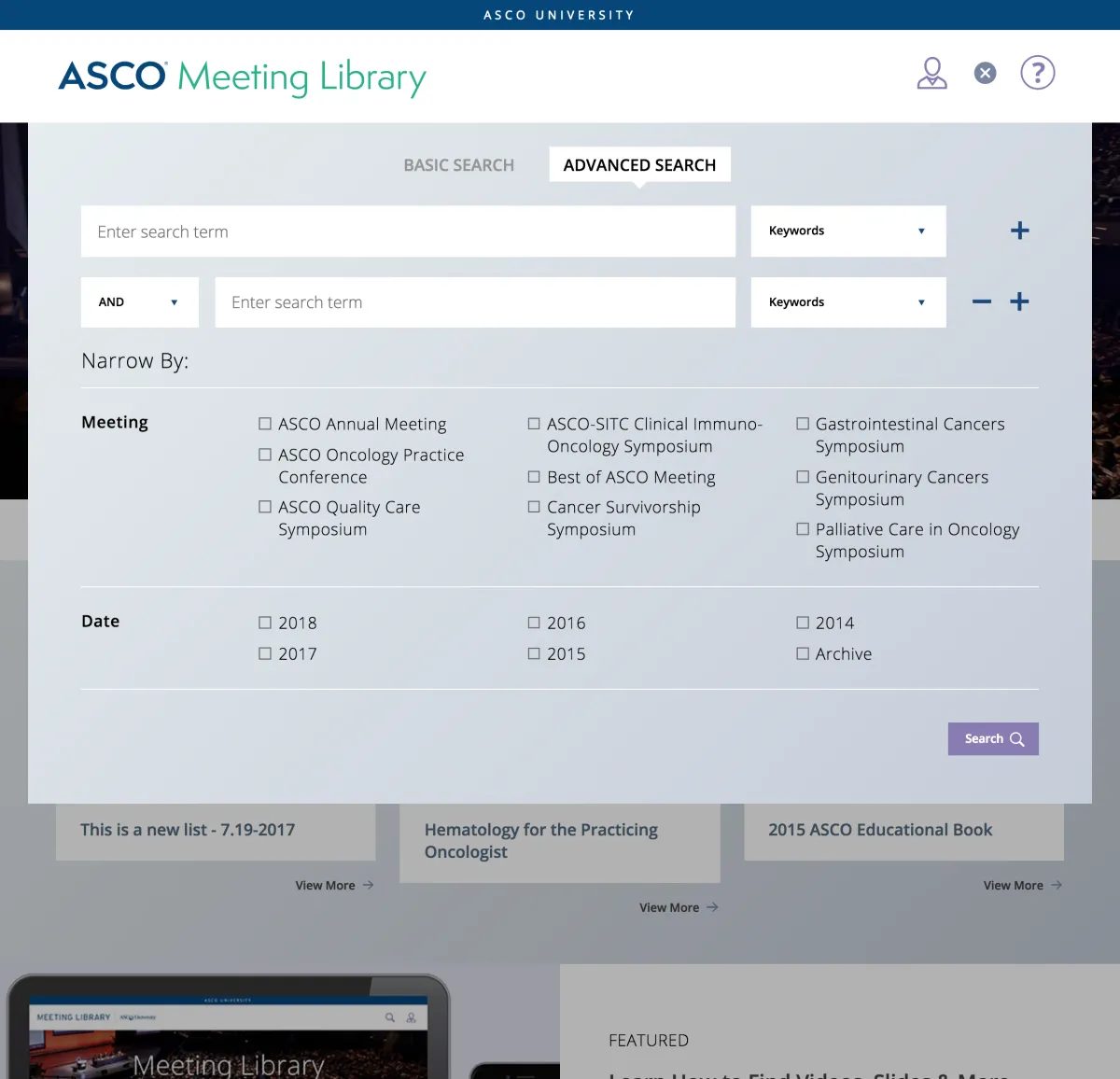Check the 2017 date box

coord(265,654)
